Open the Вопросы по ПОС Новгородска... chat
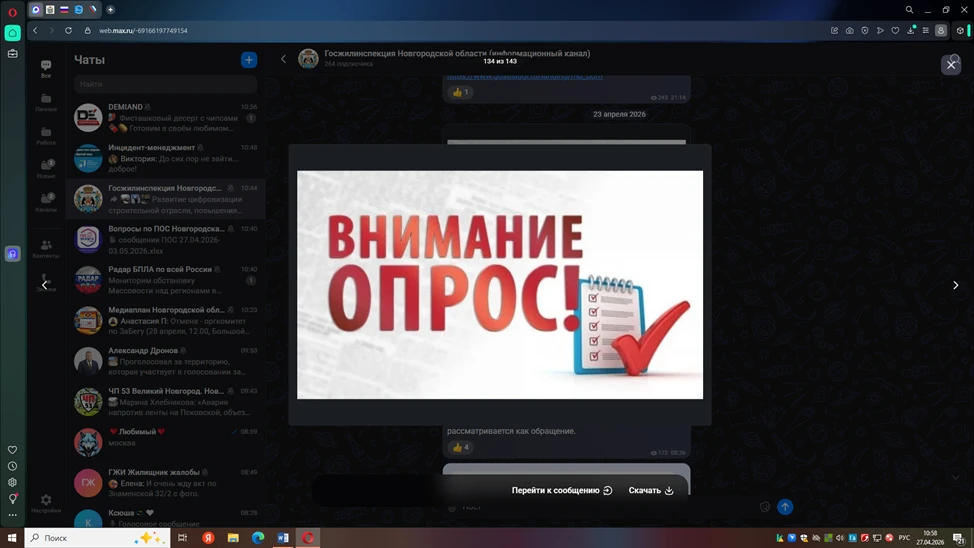The width and height of the screenshot is (974, 548). (x=165, y=239)
